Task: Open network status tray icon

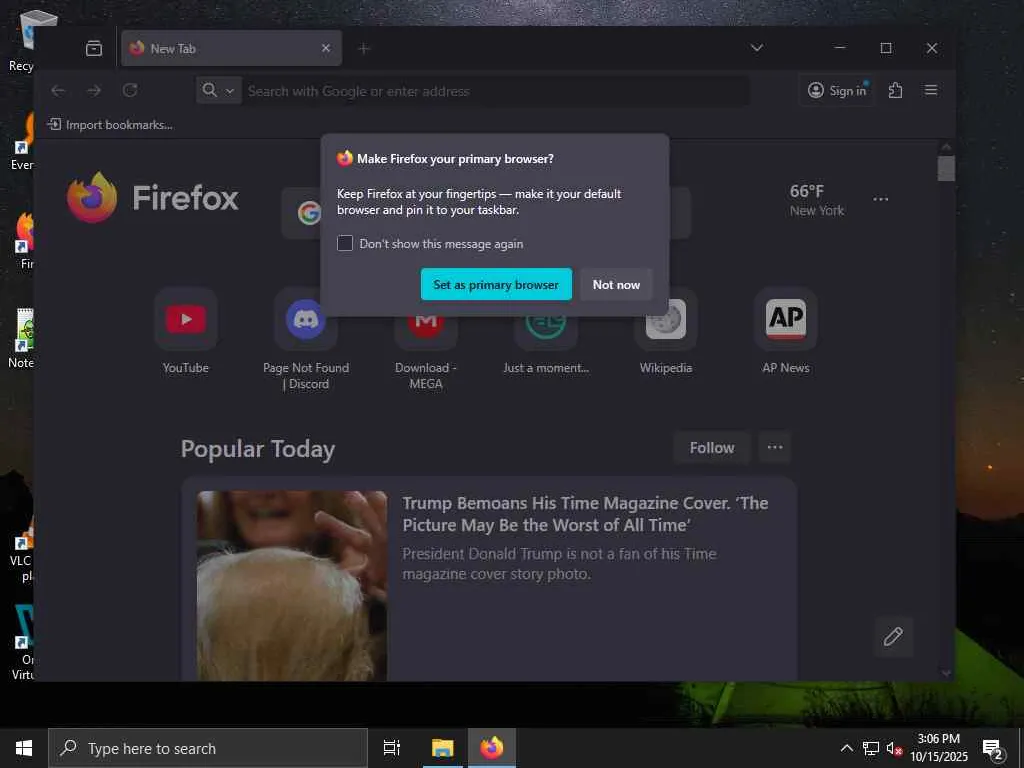Action: (871, 748)
